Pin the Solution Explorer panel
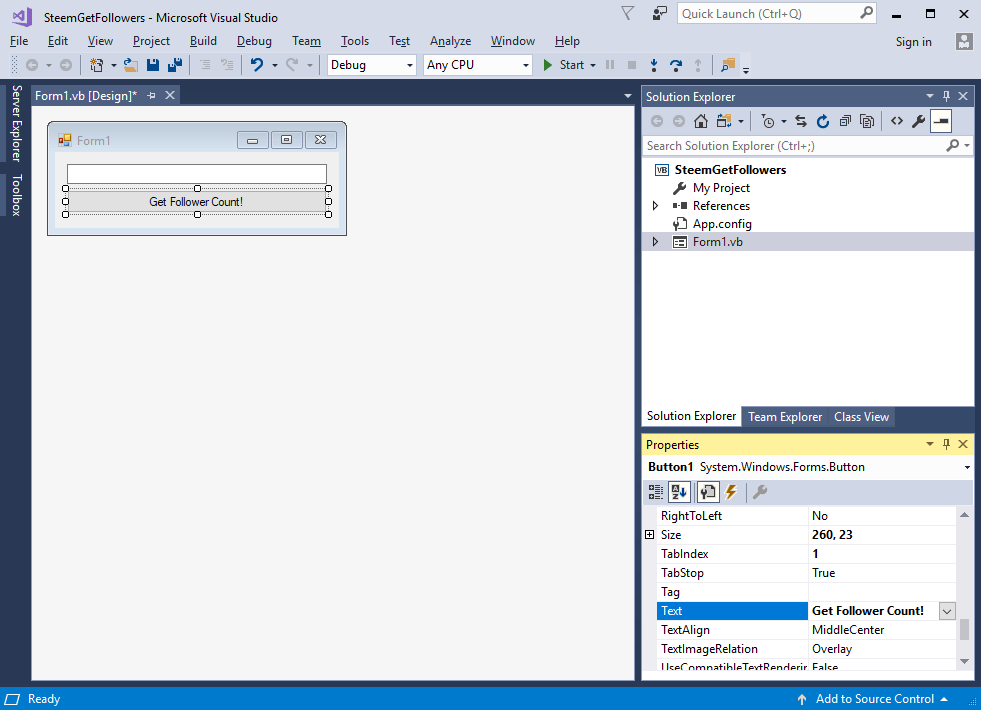Viewport: 981px width, 710px height. [946, 96]
